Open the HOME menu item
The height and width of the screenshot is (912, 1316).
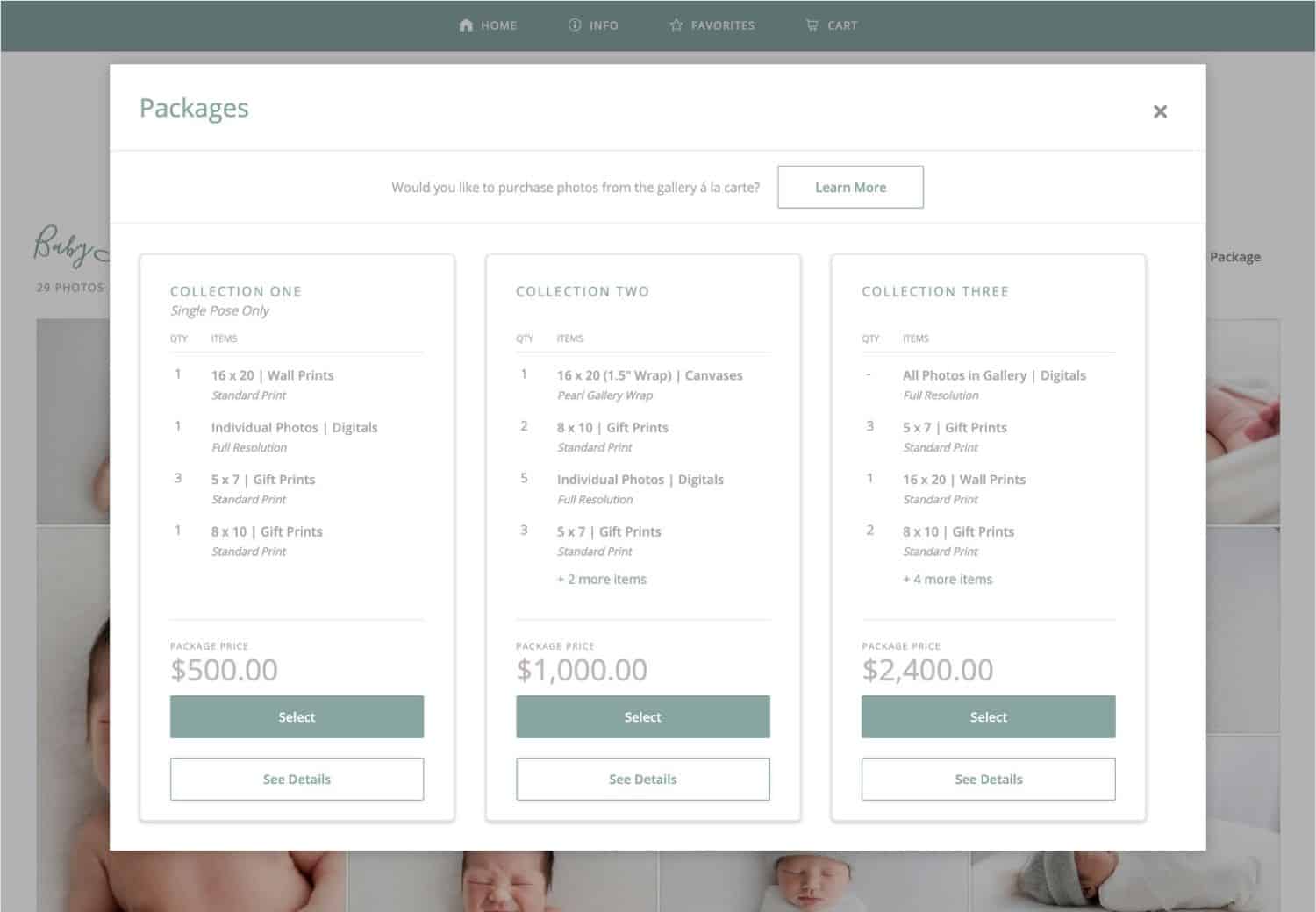(x=497, y=25)
